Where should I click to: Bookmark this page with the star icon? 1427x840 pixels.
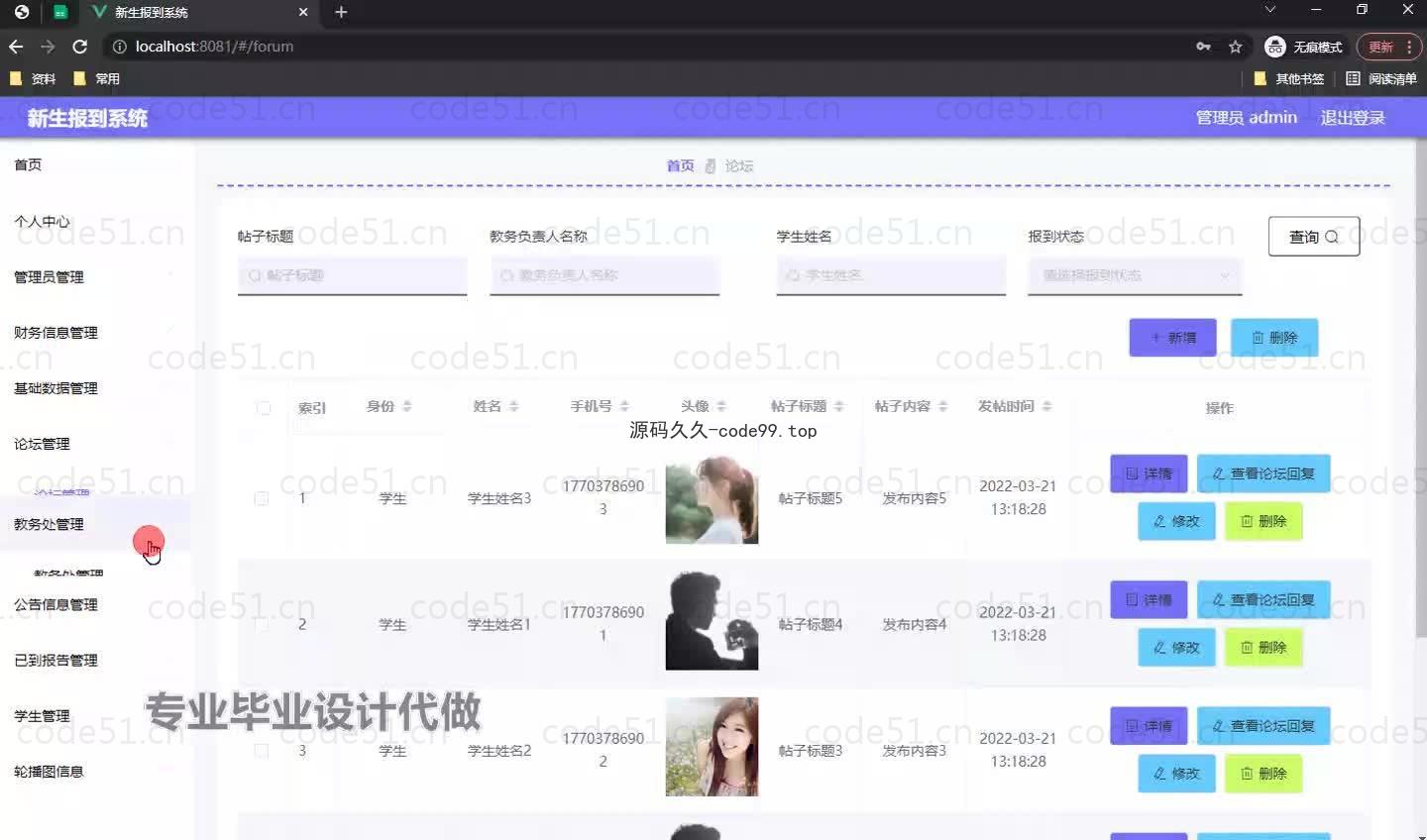click(x=1235, y=47)
